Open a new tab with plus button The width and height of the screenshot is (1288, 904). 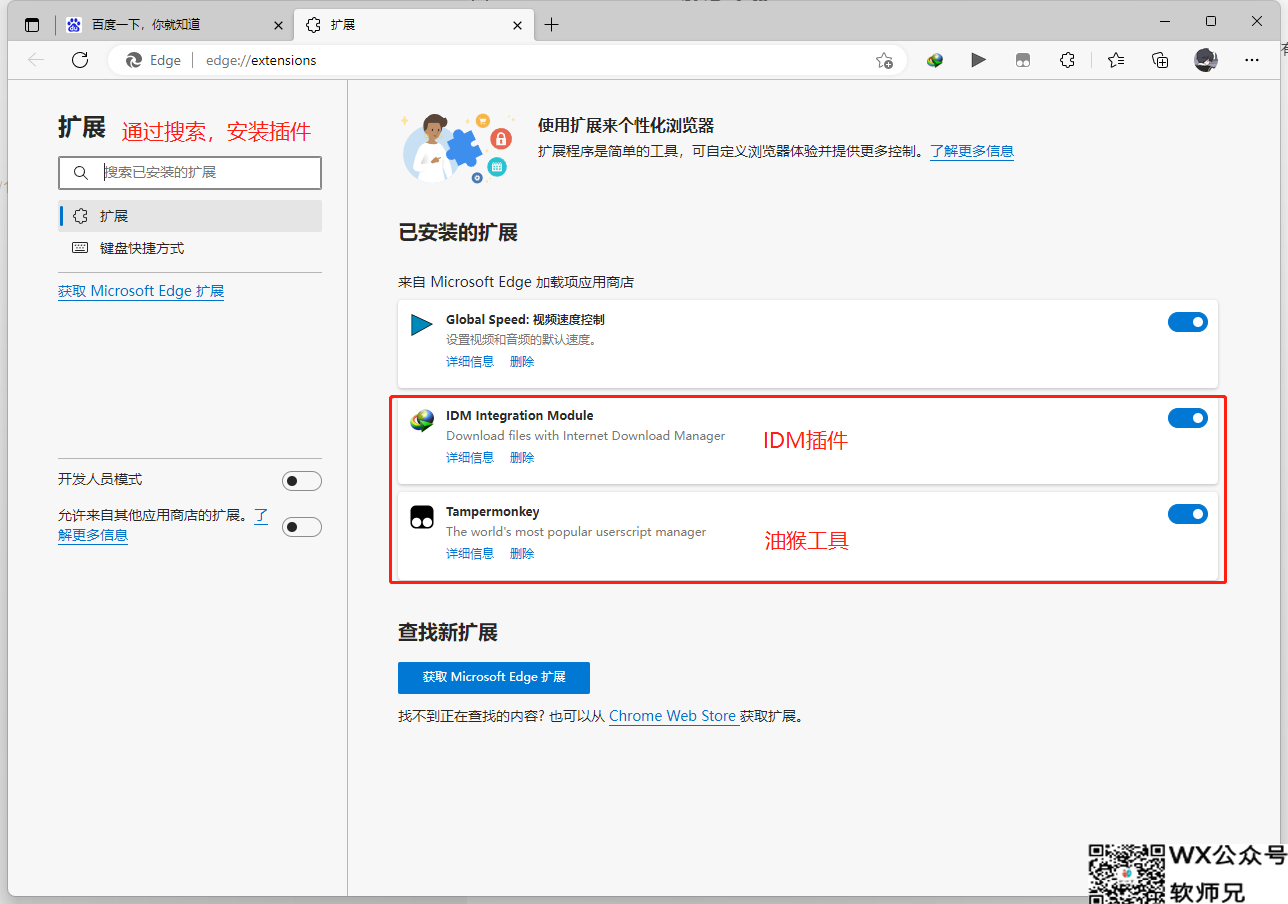click(552, 25)
